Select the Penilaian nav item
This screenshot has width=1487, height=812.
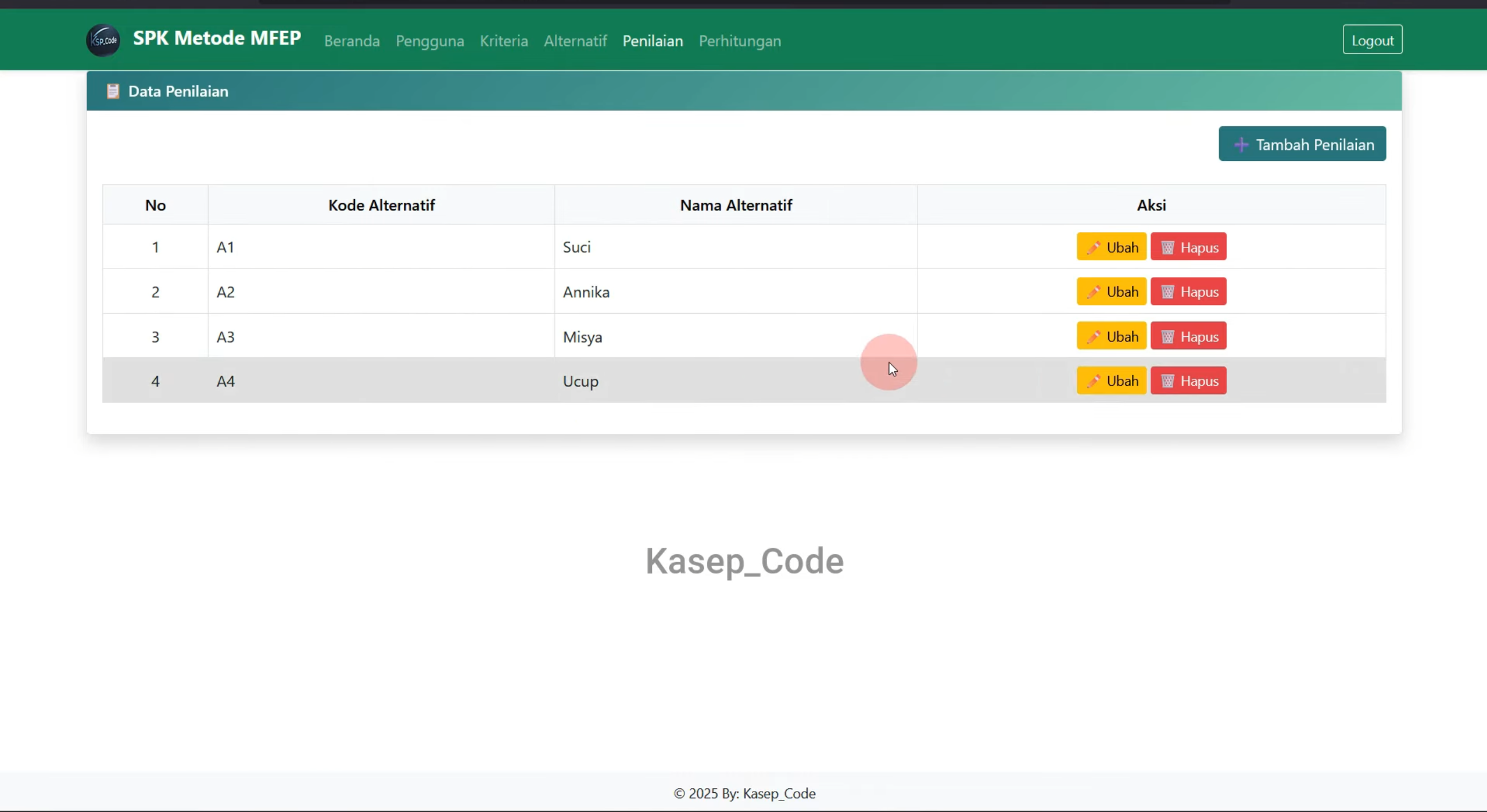tap(653, 41)
